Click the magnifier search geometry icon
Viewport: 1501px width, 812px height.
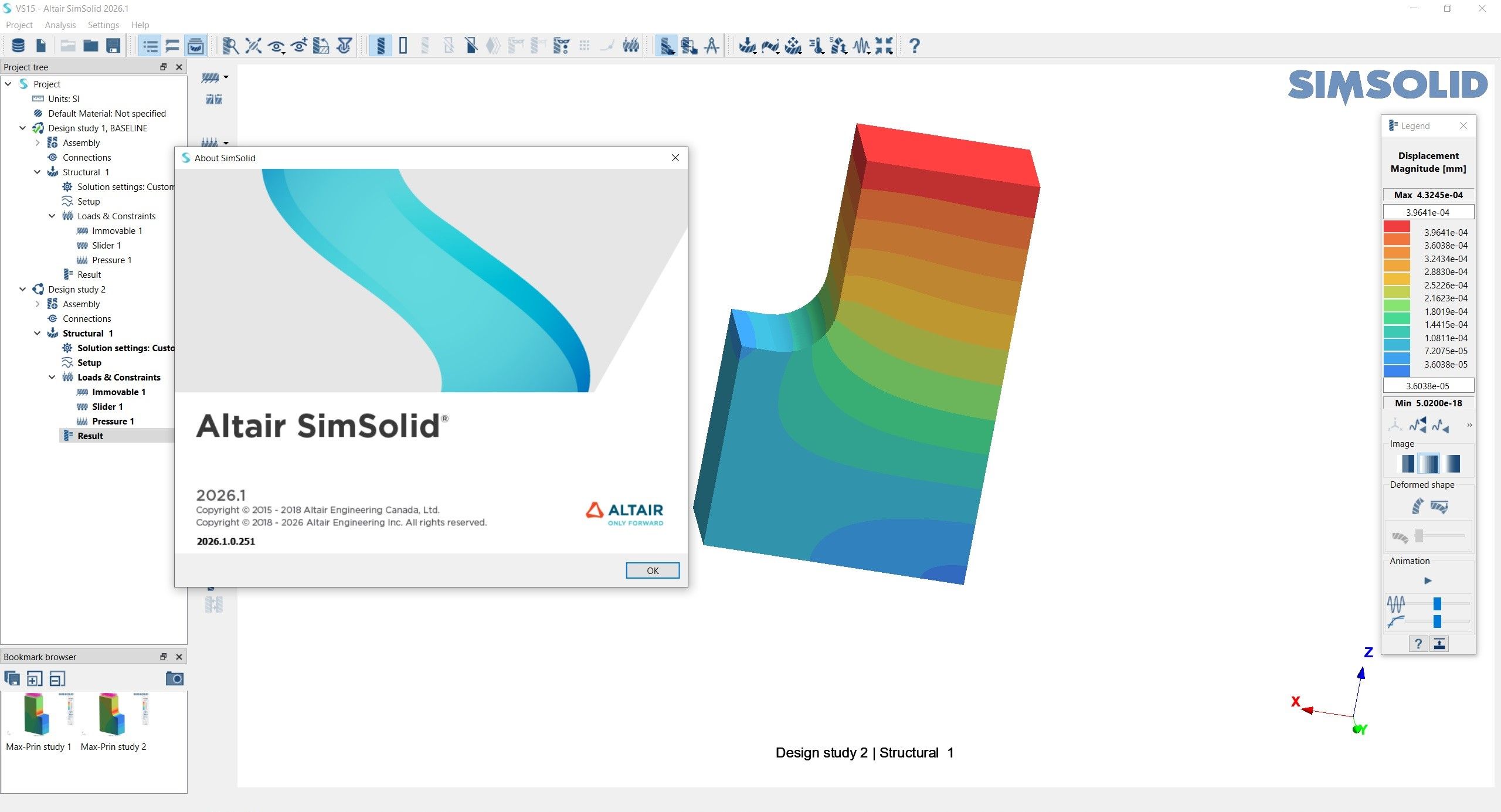pyautogui.click(x=230, y=45)
